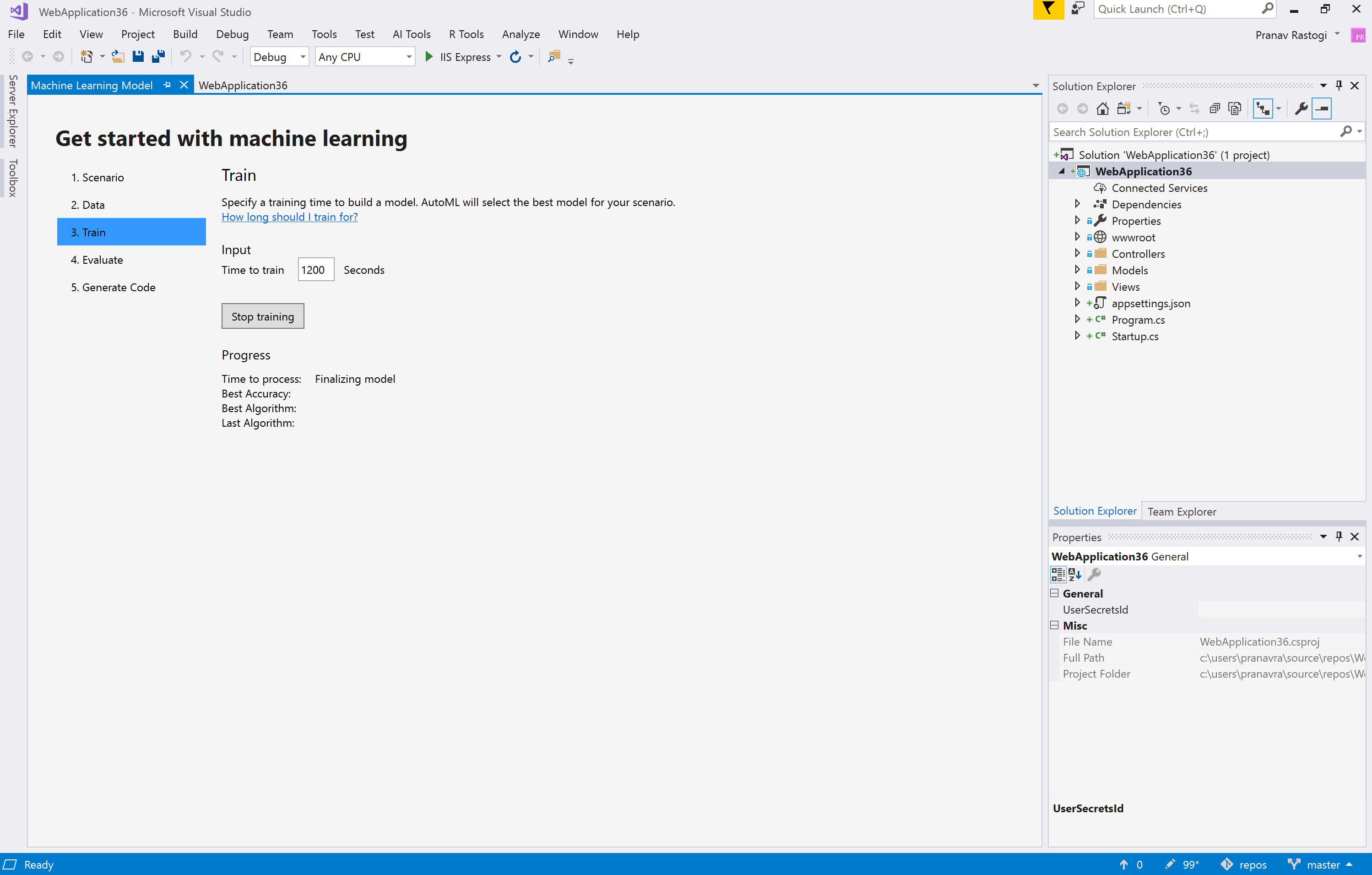Expand the Controllers folder node
1372x875 pixels.
[1077, 253]
